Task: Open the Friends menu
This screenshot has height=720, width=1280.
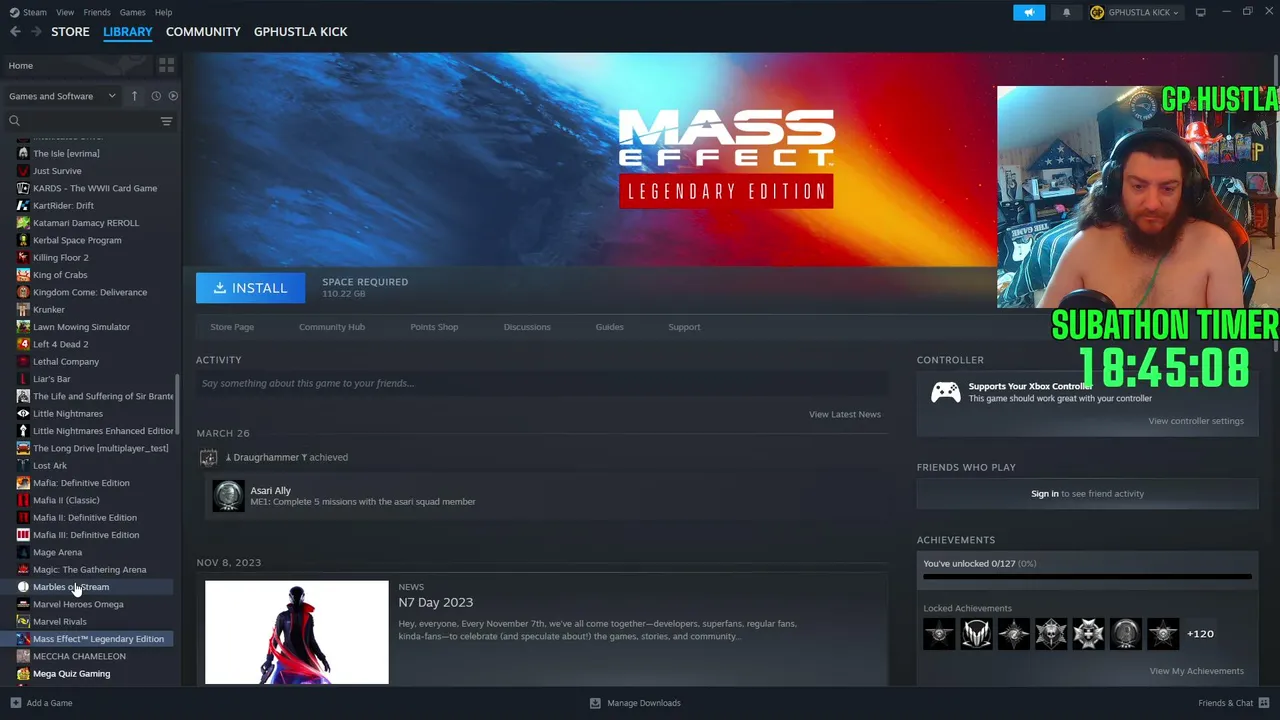Action: click(x=97, y=12)
